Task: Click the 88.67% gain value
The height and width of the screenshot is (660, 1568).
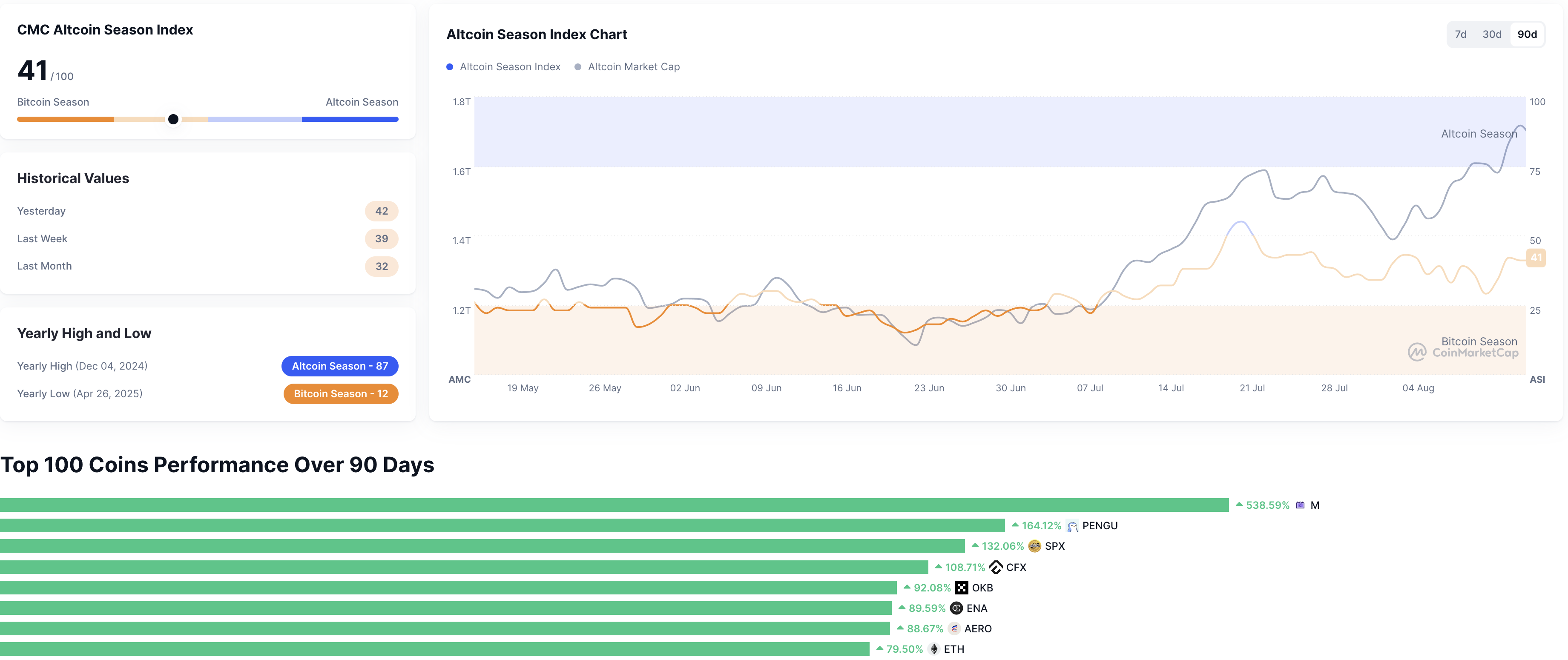Action: (925, 629)
